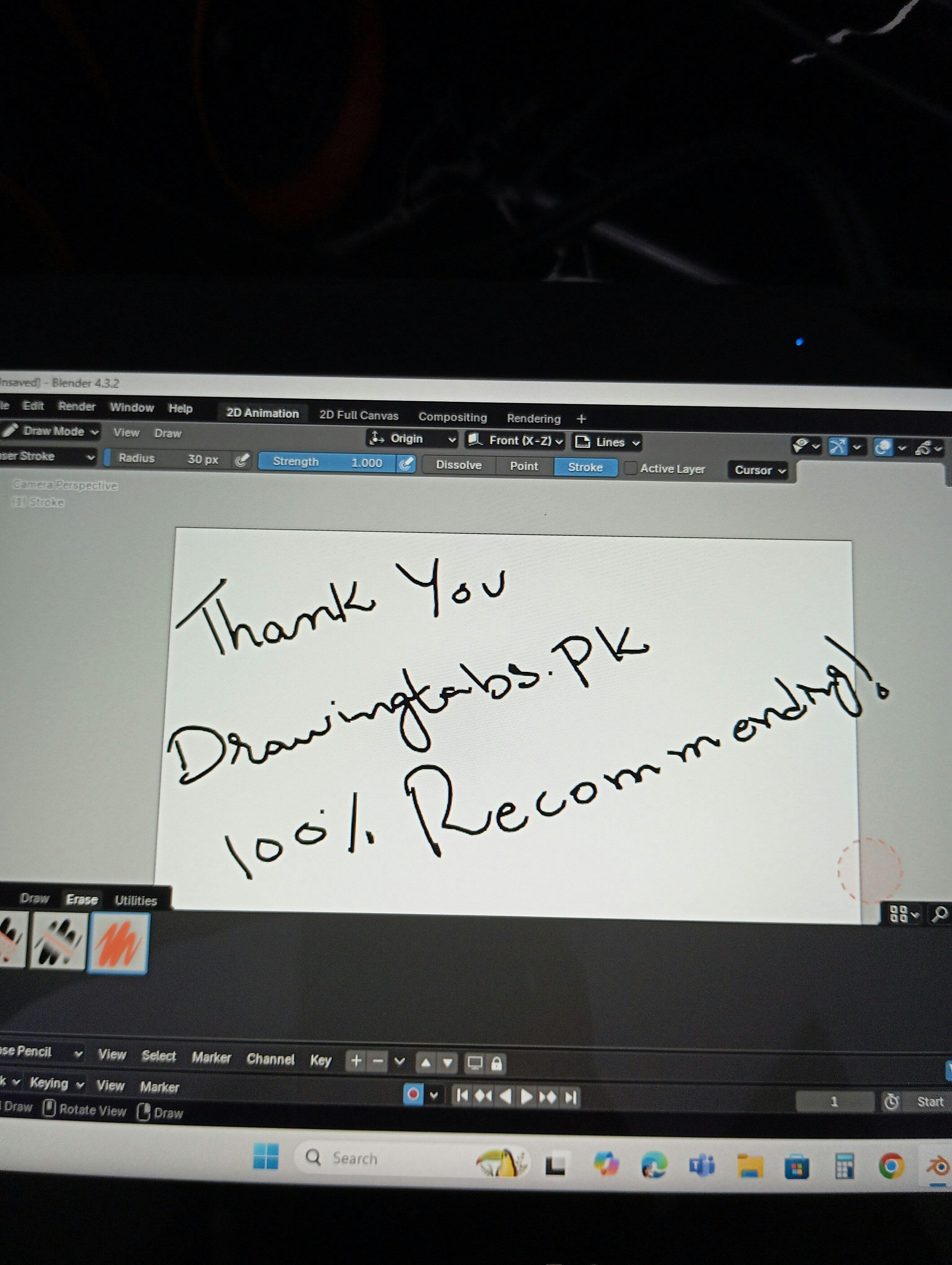952x1265 pixels.
Task: Select Point eraser mode
Action: point(524,466)
